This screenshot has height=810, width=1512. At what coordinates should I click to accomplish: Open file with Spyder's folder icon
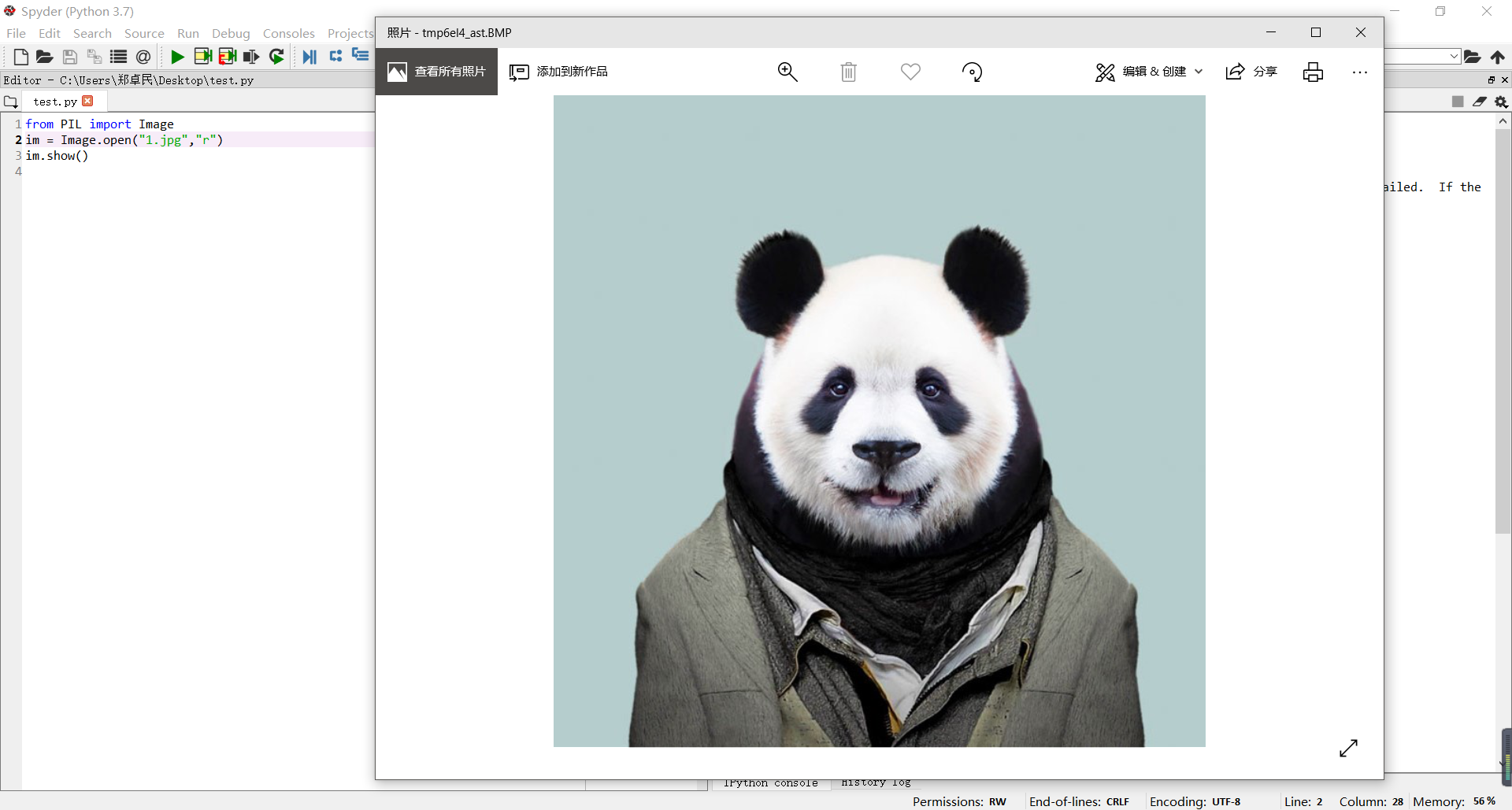pos(45,57)
